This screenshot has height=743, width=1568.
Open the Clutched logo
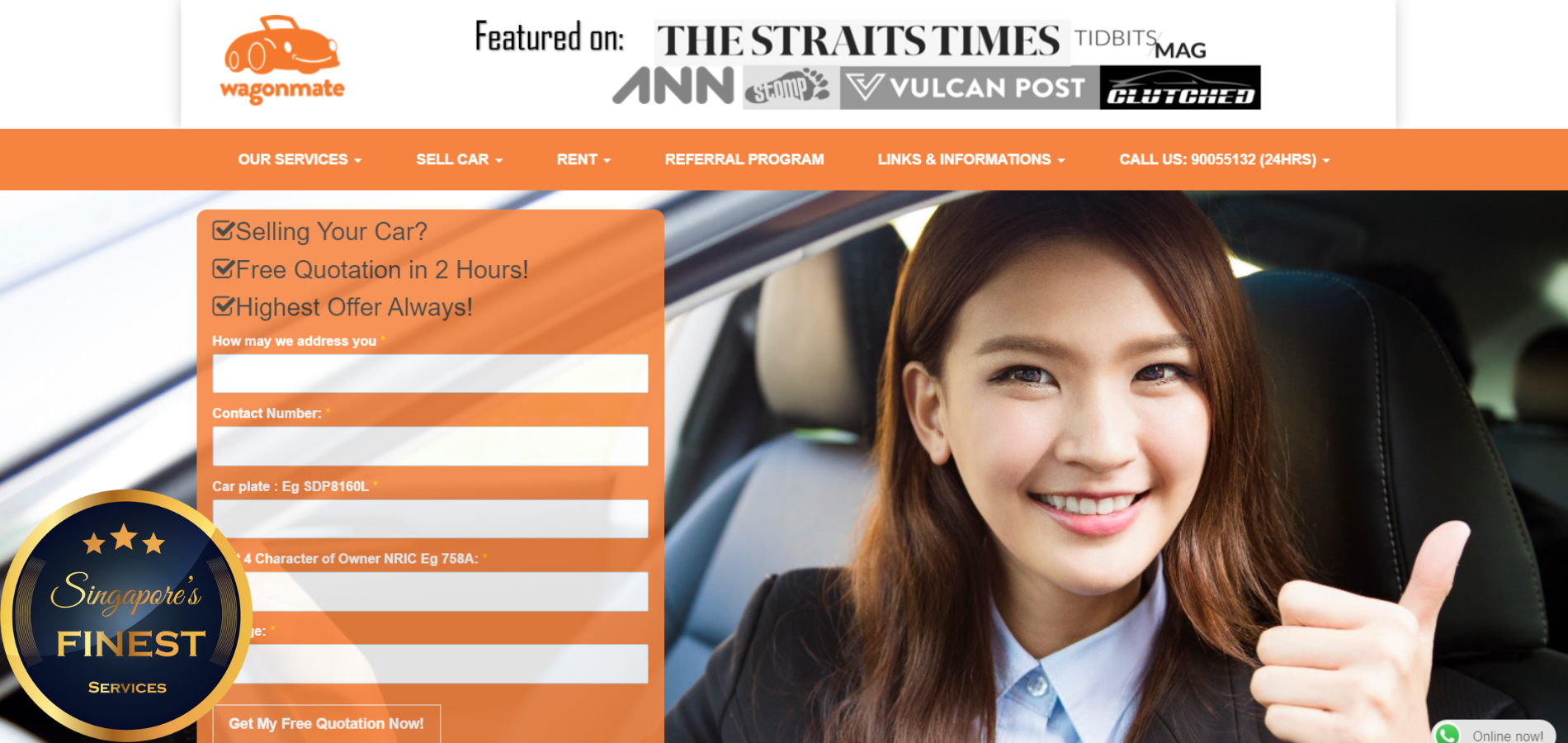1180,88
